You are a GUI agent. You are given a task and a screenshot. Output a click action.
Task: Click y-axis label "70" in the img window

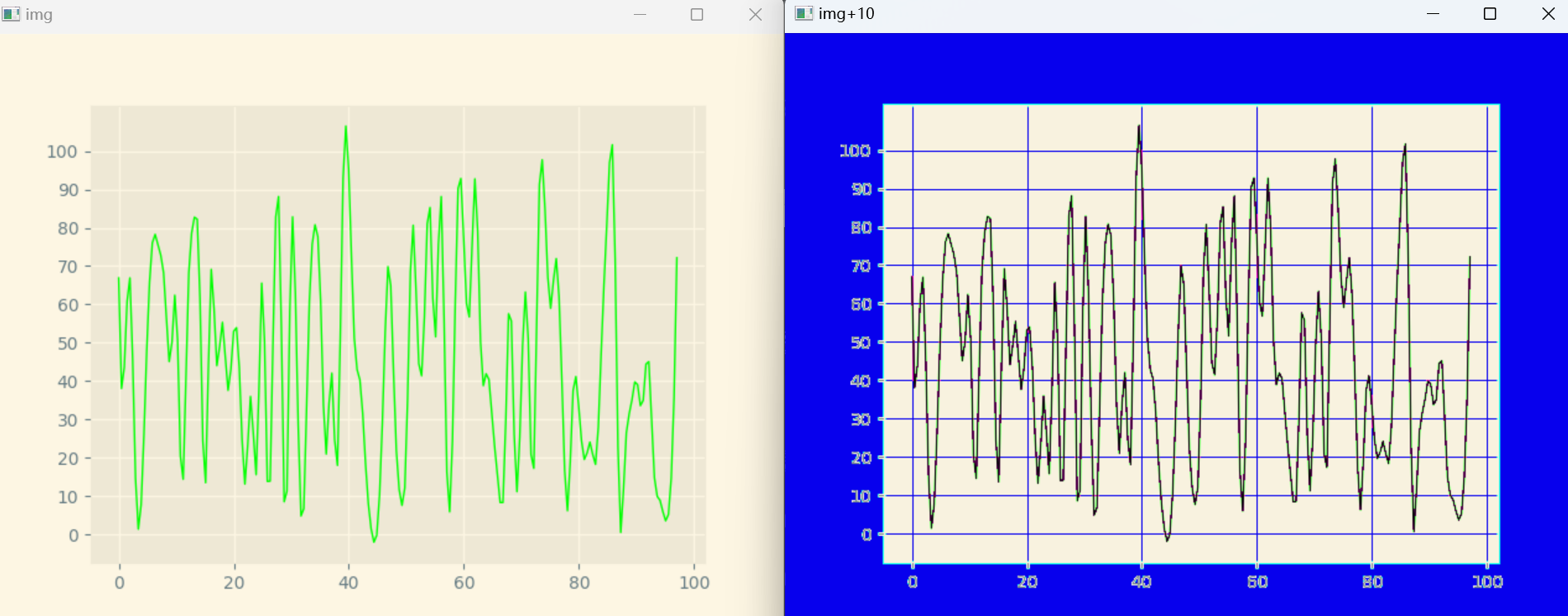68,267
